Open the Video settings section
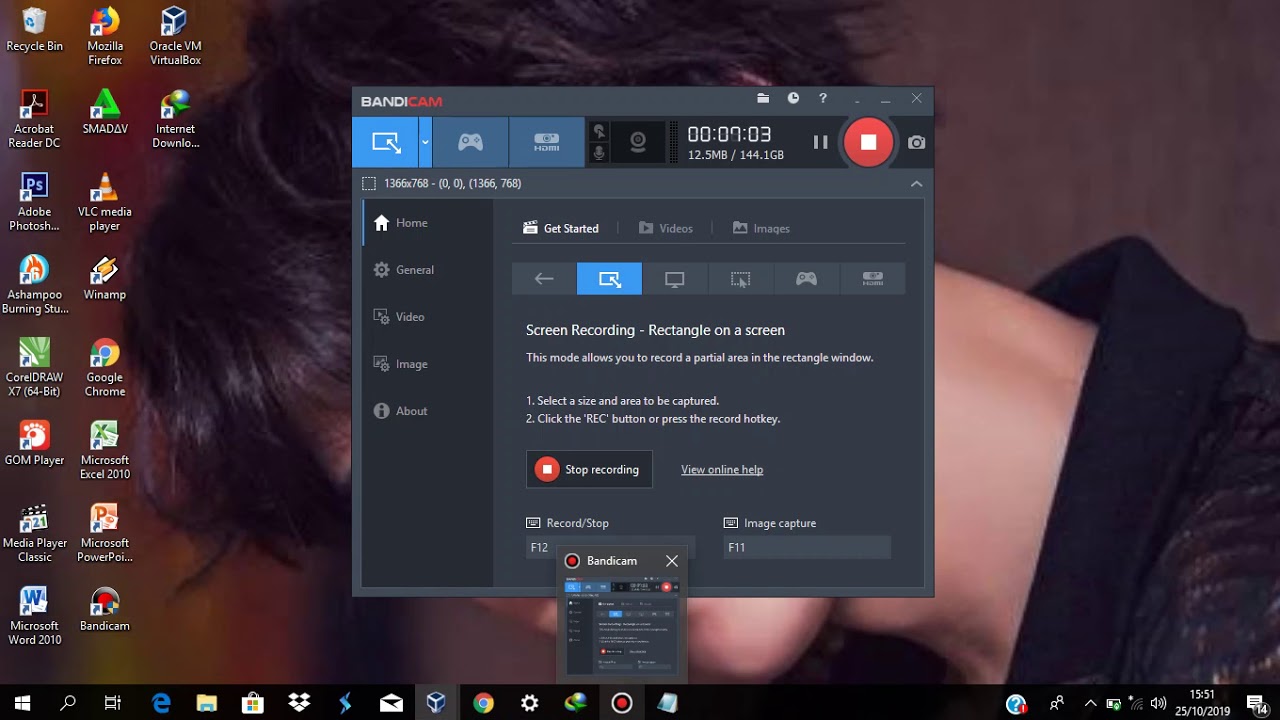Image resolution: width=1280 pixels, height=720 pixels. (428, 317)
